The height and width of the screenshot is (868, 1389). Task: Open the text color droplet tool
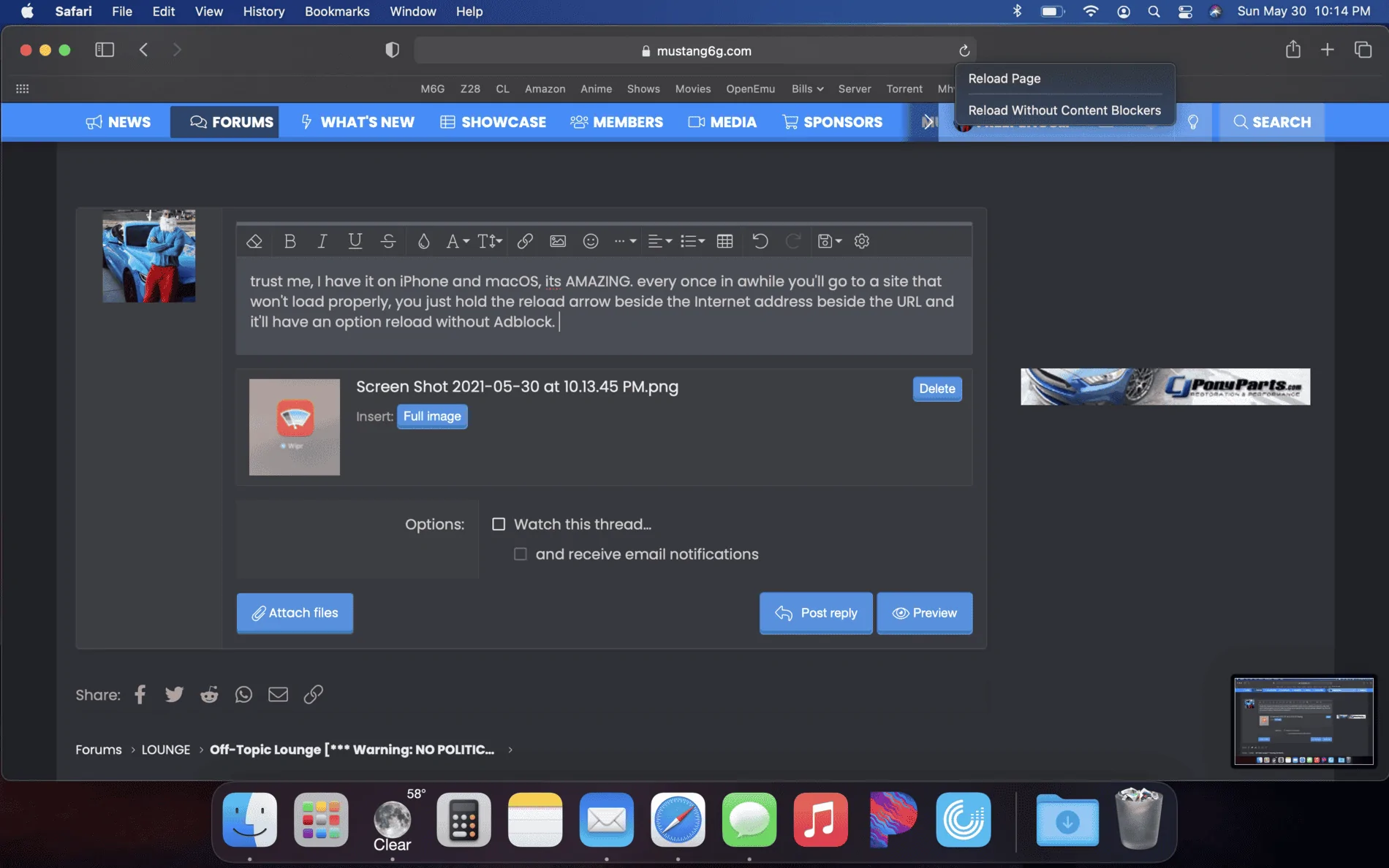pyautogui.click(x=423, y=241)
